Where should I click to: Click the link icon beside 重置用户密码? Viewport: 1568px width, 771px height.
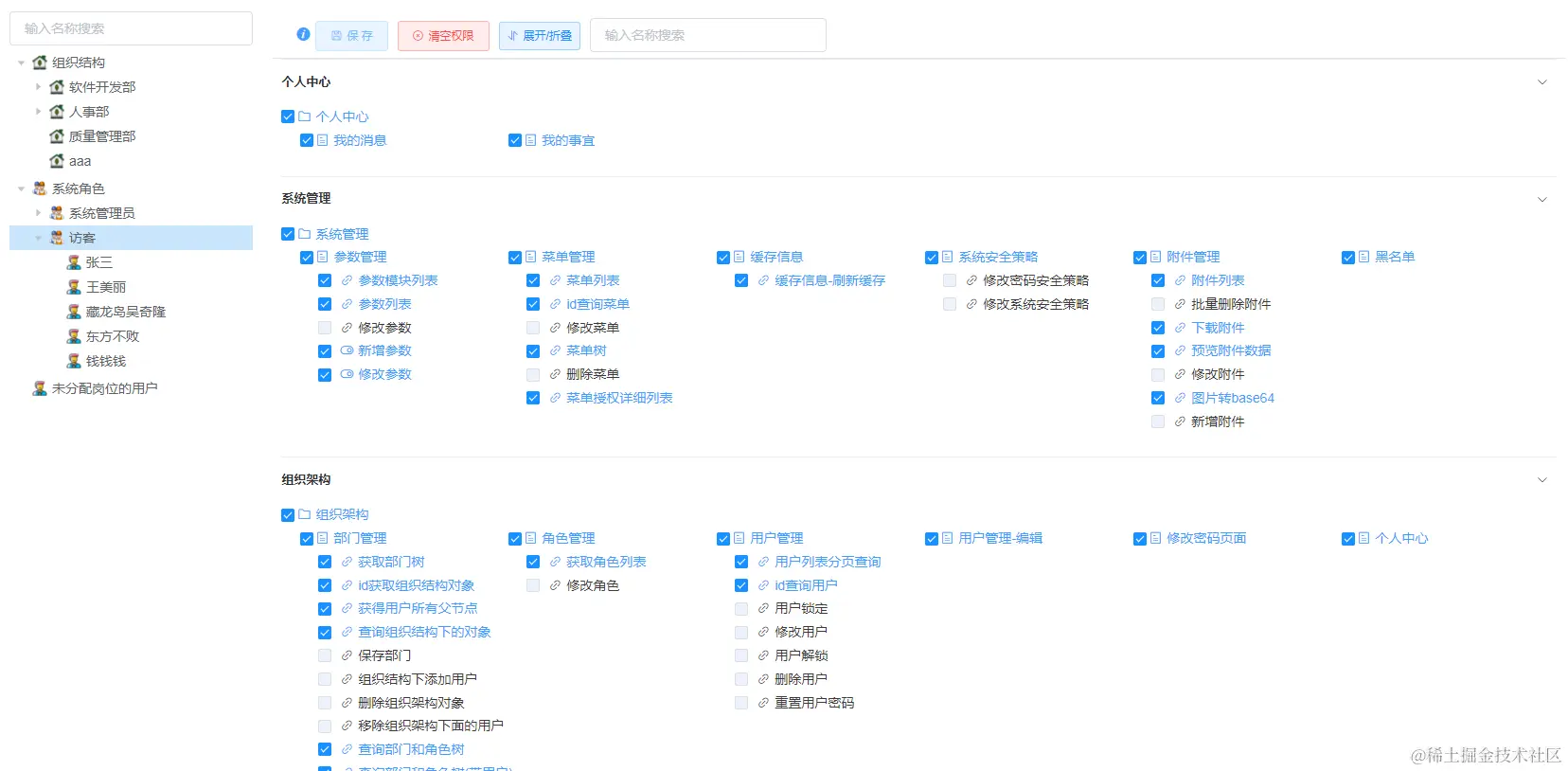[763, 703]
